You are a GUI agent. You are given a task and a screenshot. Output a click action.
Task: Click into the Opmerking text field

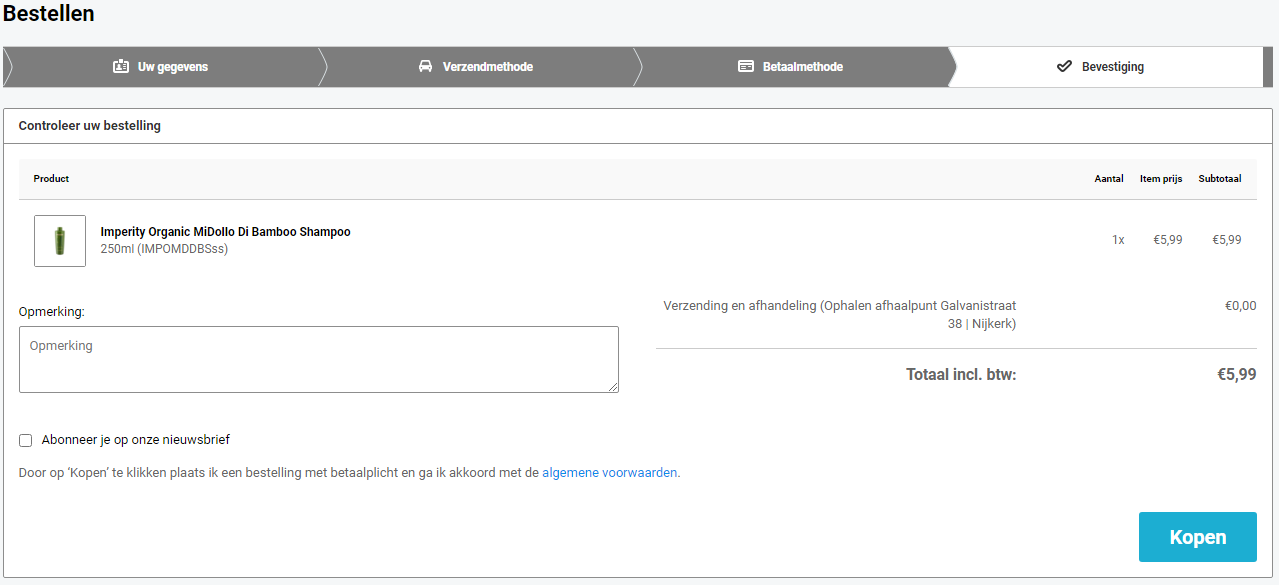point(318,359)
